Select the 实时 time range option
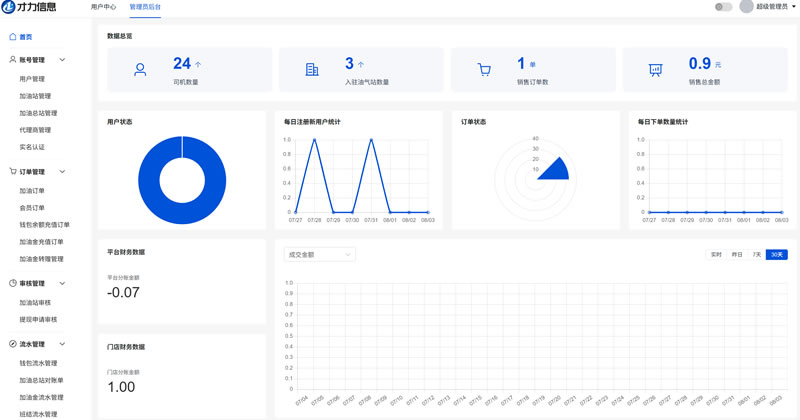Image resolution: width=800 pixels, height=420 pixels. coord(716,254)
